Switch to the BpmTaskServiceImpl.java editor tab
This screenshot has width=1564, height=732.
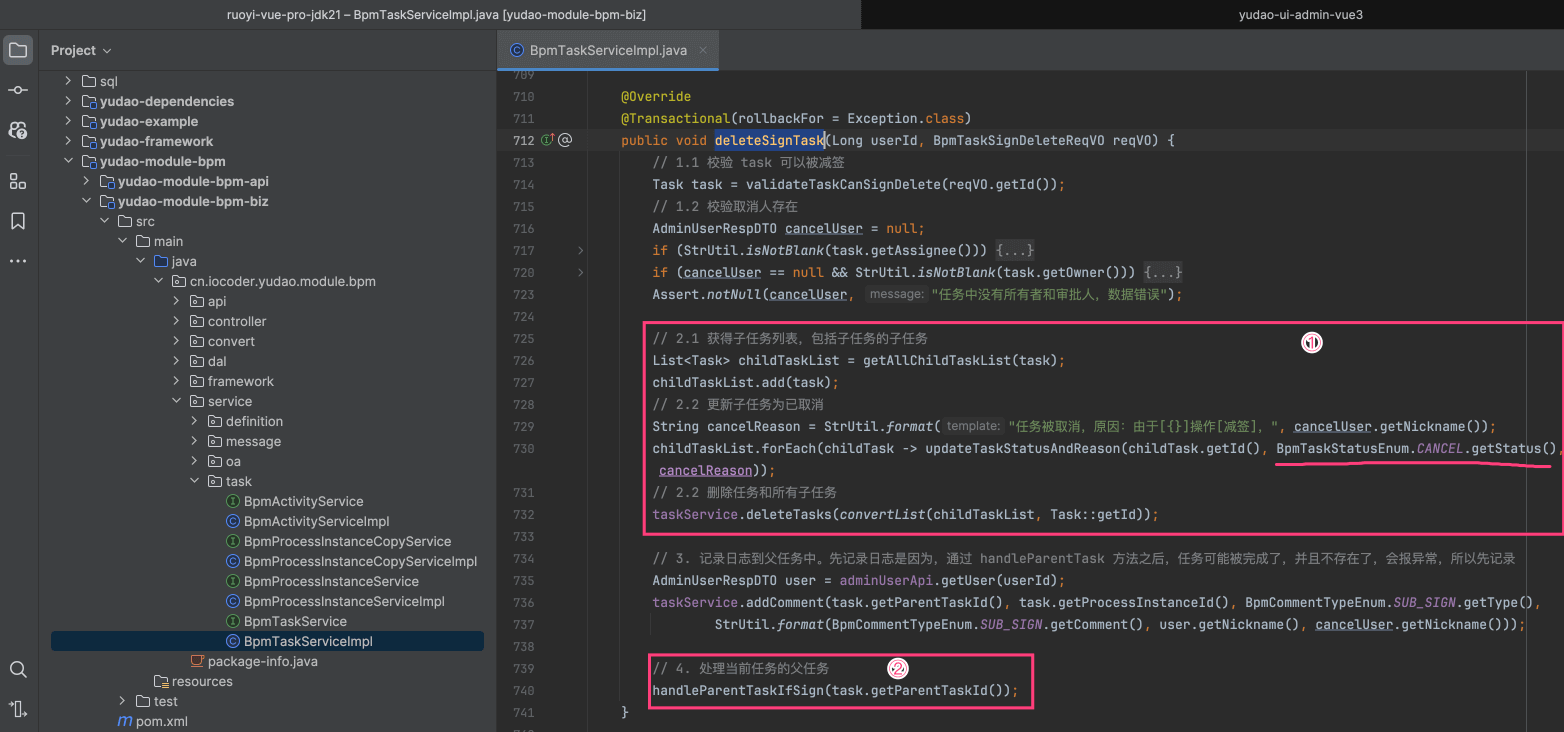click(x=607, y=50)
